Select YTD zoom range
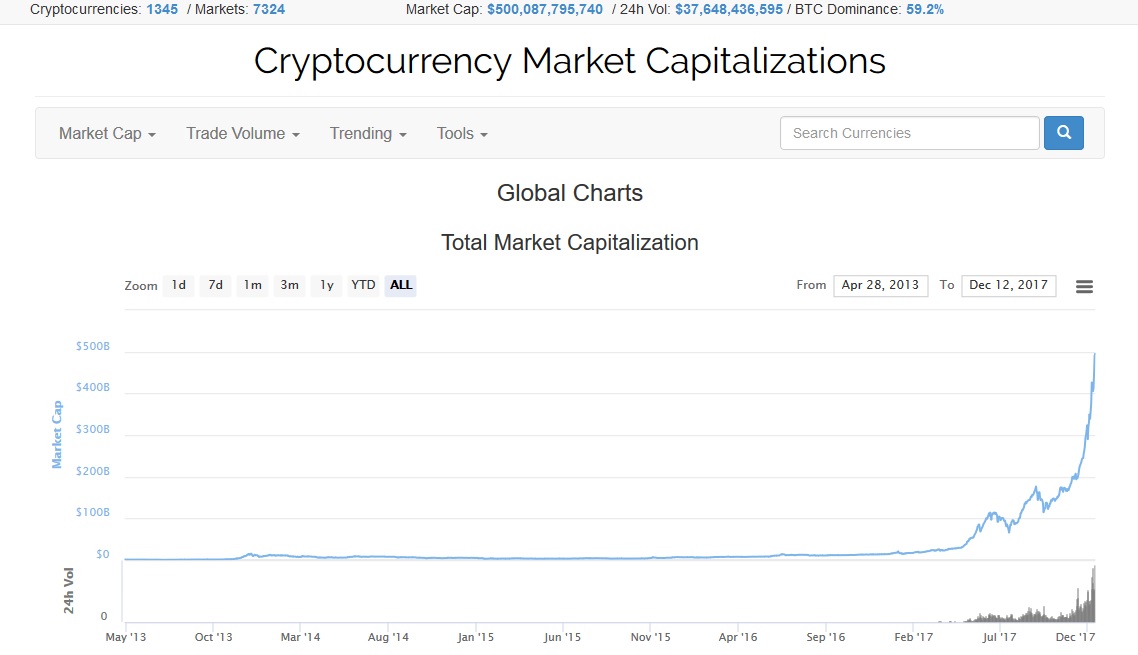The image size is (1138, 655). 364,285
